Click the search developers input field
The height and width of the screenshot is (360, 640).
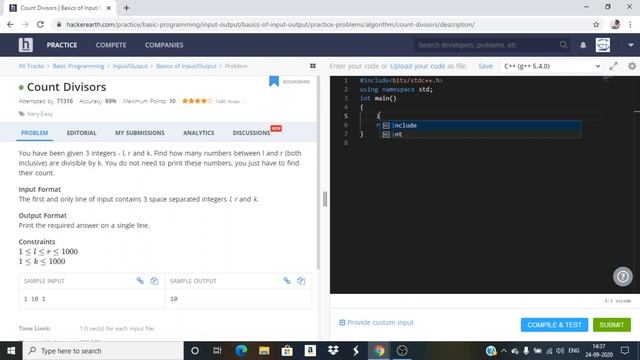tap(486, 45)
